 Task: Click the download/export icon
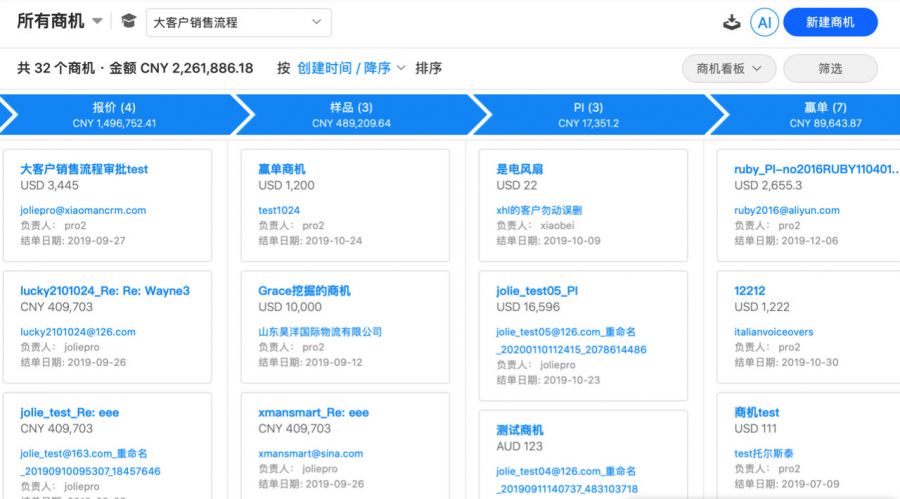tap(731, 22)
